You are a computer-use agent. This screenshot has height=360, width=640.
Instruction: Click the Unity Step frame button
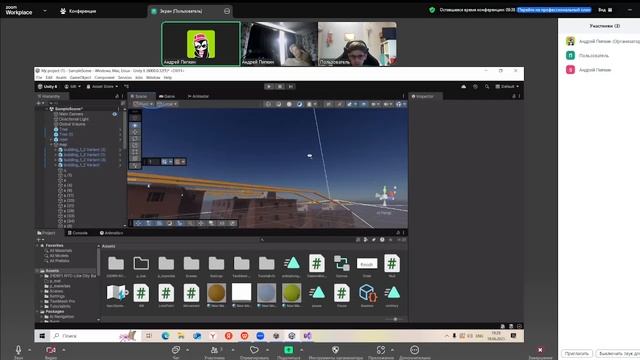pyautogui.click(x=291, y=87)
